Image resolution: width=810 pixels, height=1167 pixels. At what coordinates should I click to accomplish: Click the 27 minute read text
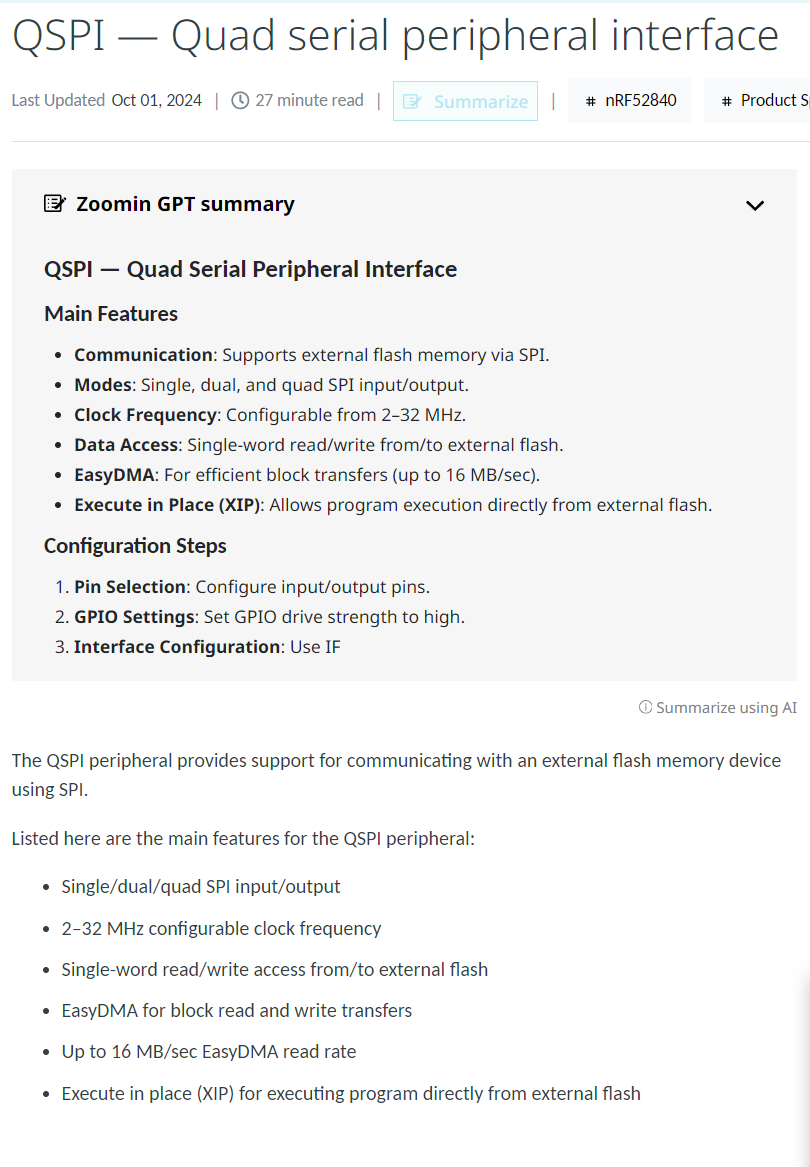pyautogui.click(x=309, y=100)
